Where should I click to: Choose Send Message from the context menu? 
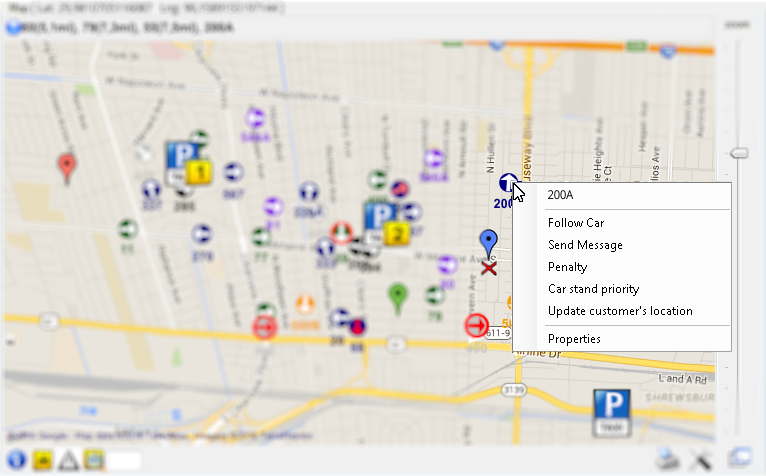point(585,245)
